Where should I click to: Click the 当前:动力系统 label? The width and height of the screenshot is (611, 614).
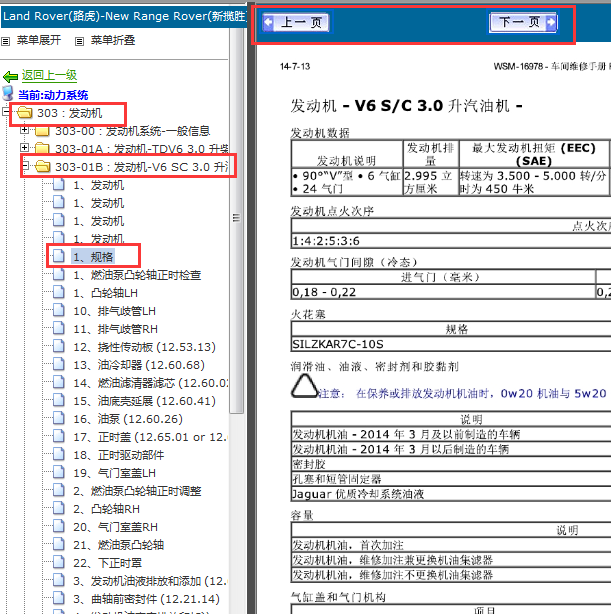(53, 95)
